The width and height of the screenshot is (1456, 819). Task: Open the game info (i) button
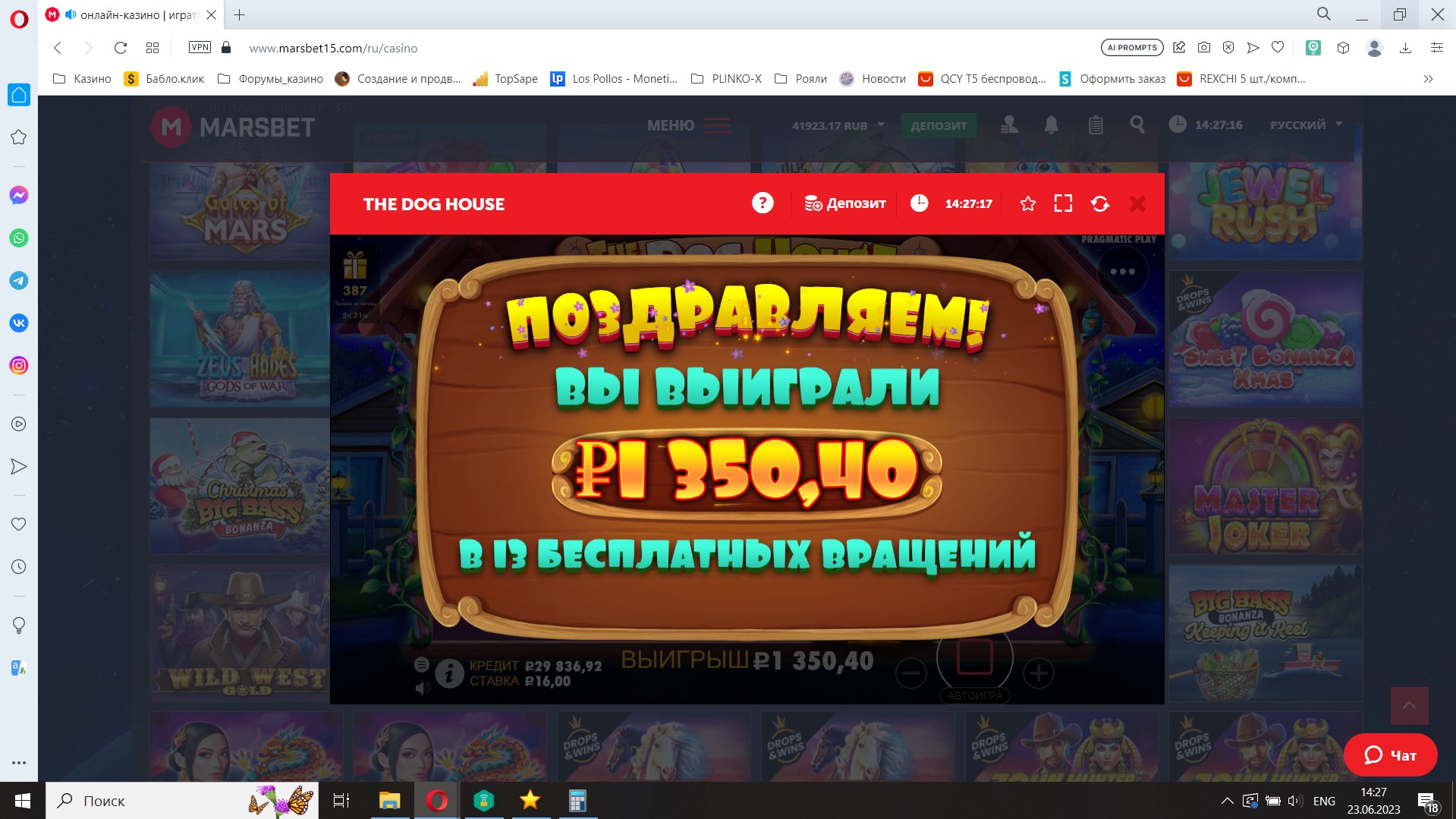(449, 673)
